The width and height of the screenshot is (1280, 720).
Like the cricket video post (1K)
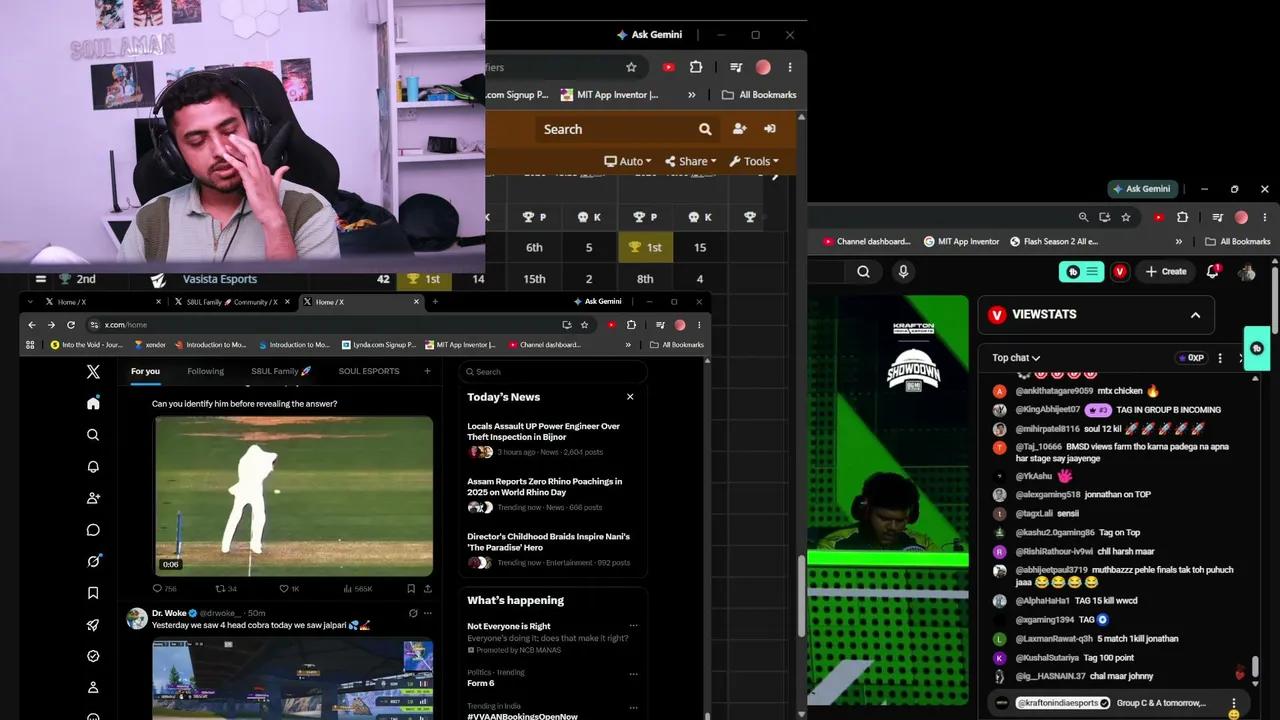pyautogui.click(x=289, y=589)
